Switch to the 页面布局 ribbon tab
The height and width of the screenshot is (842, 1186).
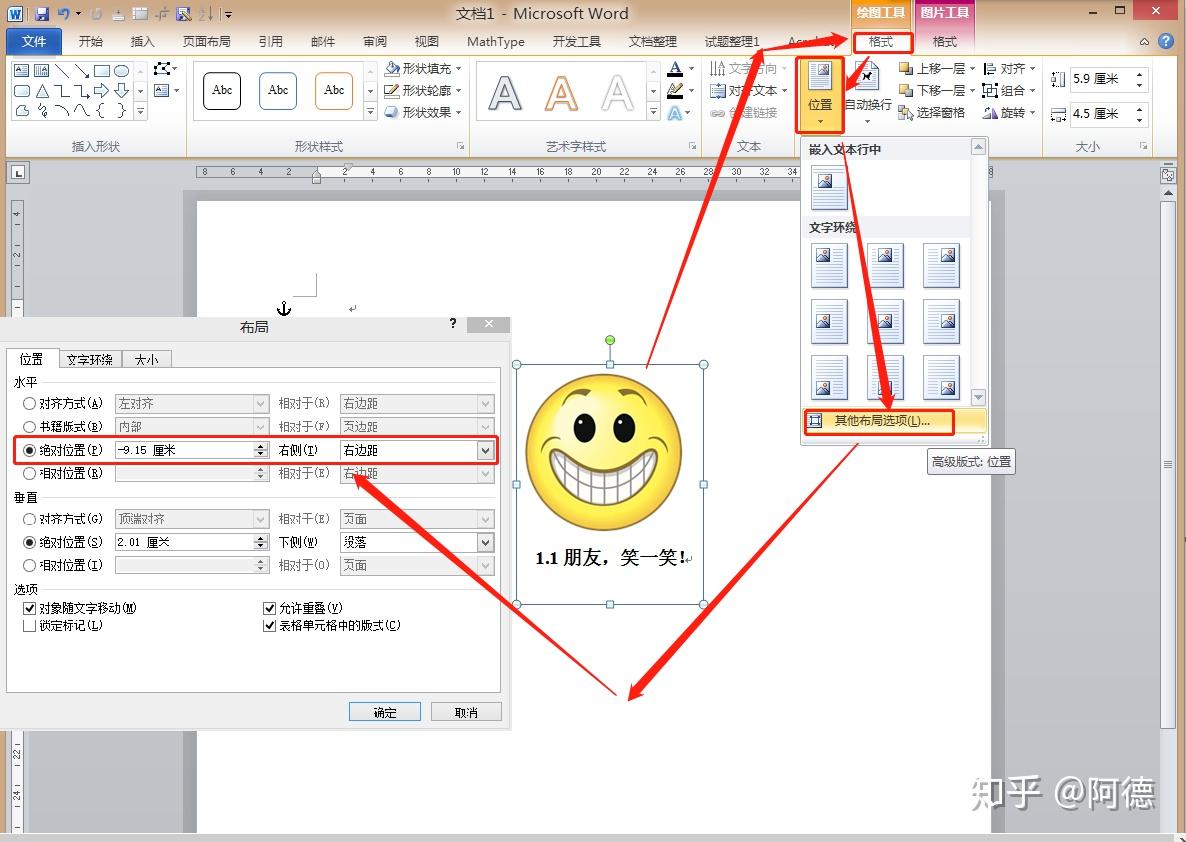tap(206, 41)
